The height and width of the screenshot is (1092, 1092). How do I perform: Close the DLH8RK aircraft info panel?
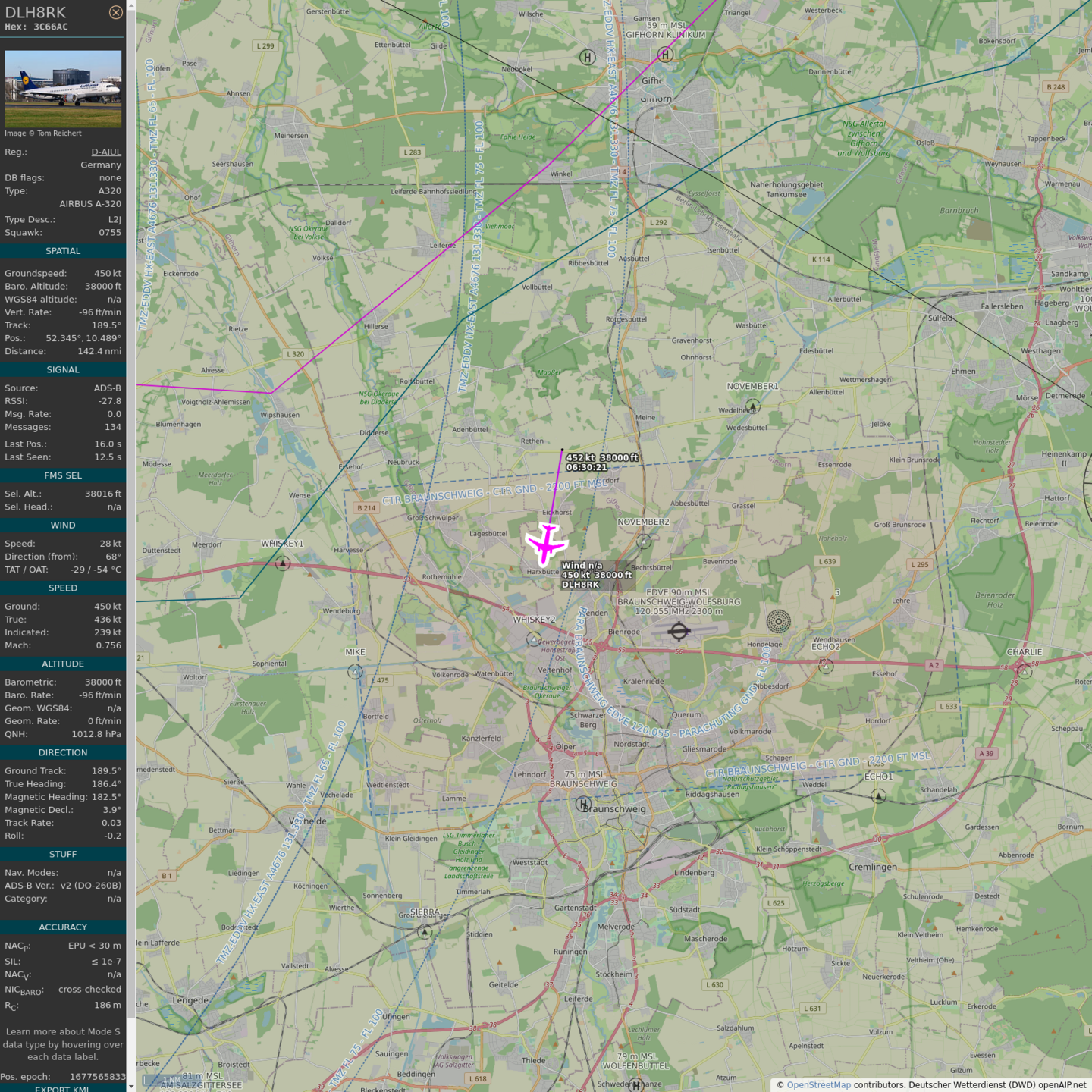[x=115, y=12]
